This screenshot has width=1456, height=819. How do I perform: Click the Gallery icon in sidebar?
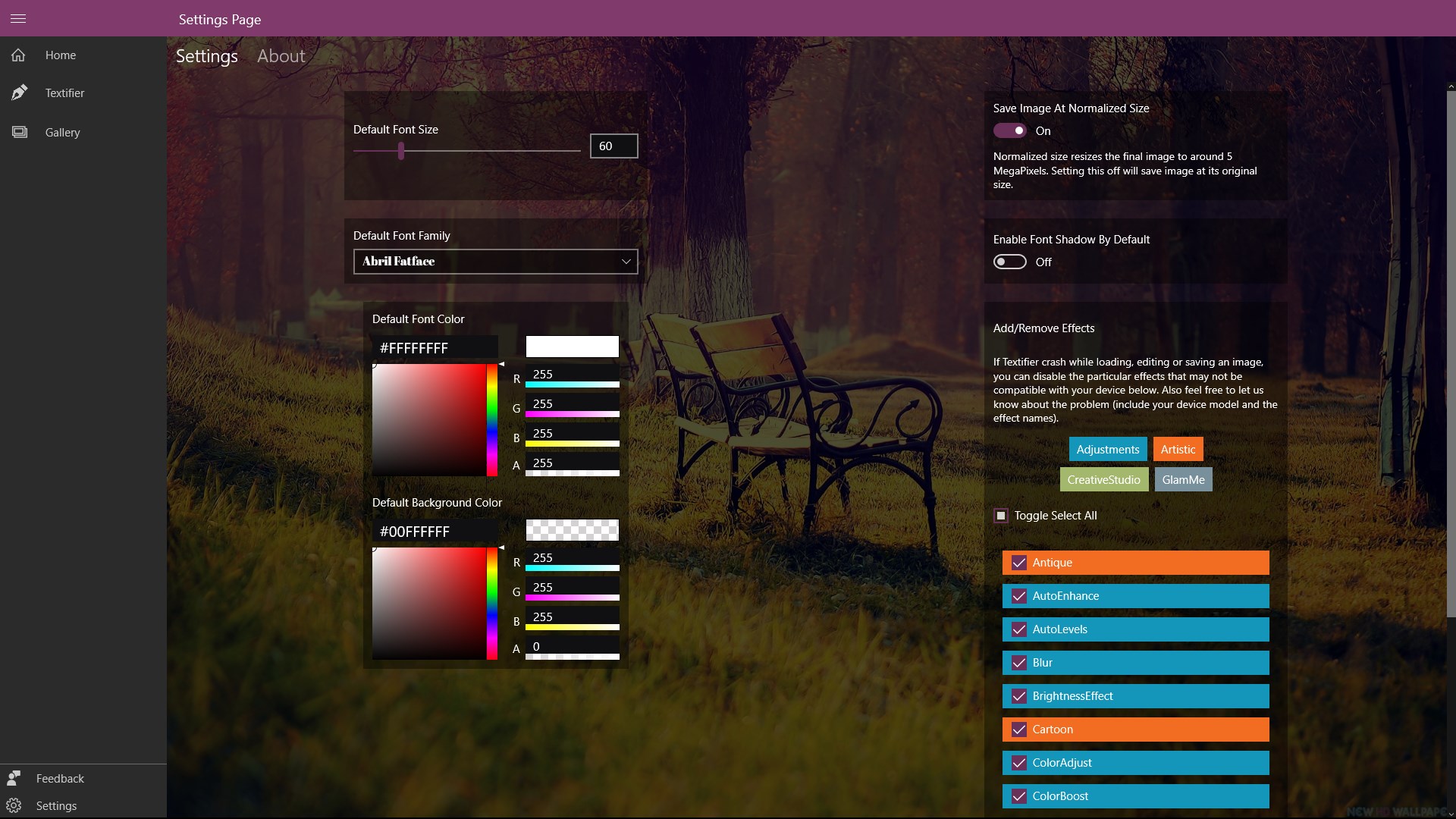click(x=20, y=132)
